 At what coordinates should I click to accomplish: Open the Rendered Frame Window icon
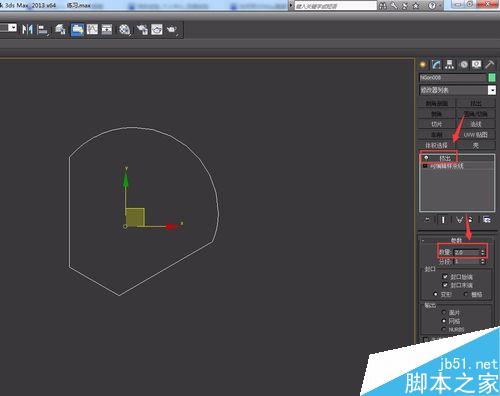[157, 30]
